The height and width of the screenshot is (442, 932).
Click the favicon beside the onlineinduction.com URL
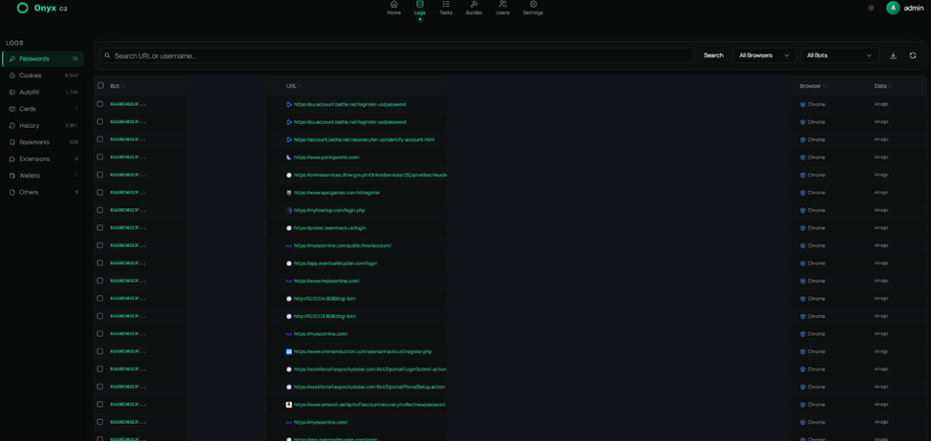[x=289, y=352]
